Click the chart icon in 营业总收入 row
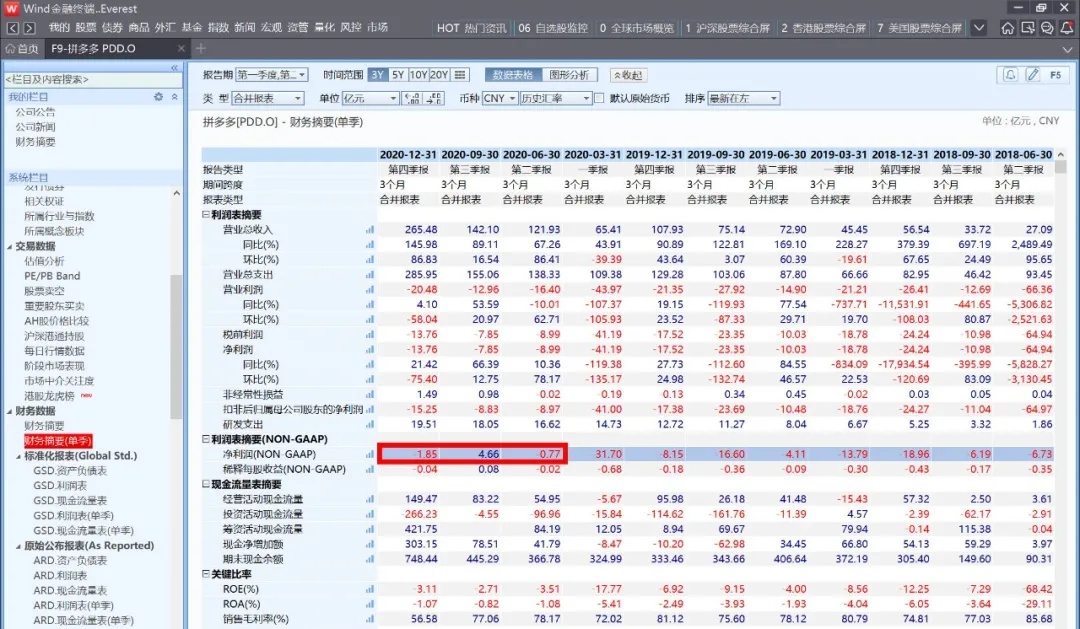The image size is (1080, 629). tap(370, 230)
